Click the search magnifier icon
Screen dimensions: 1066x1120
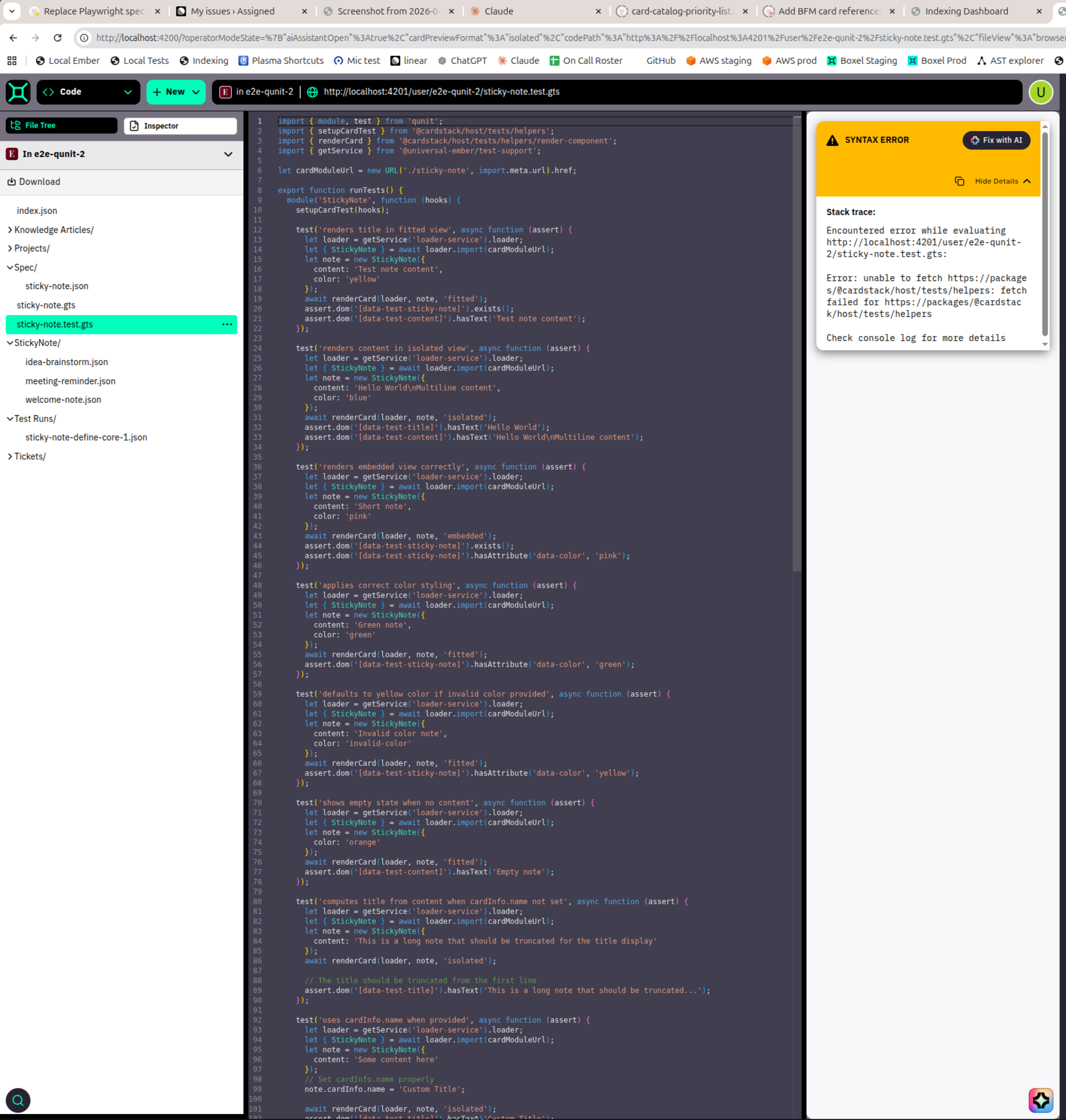coord(18,1100)
